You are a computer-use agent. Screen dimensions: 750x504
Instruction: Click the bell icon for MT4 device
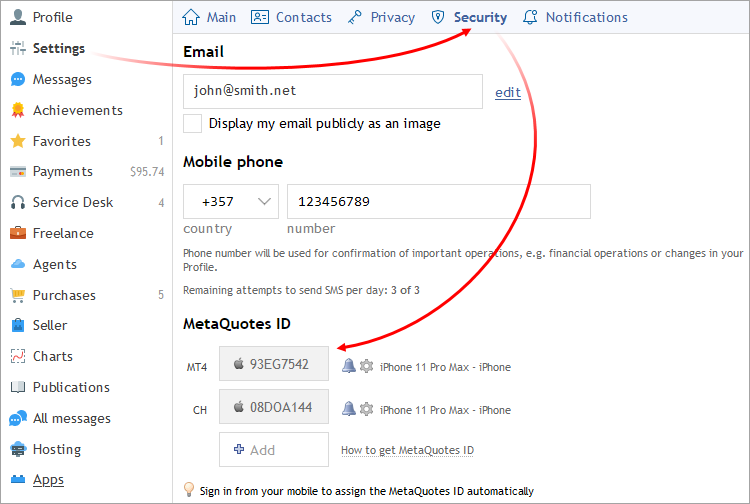pos(349,366)
